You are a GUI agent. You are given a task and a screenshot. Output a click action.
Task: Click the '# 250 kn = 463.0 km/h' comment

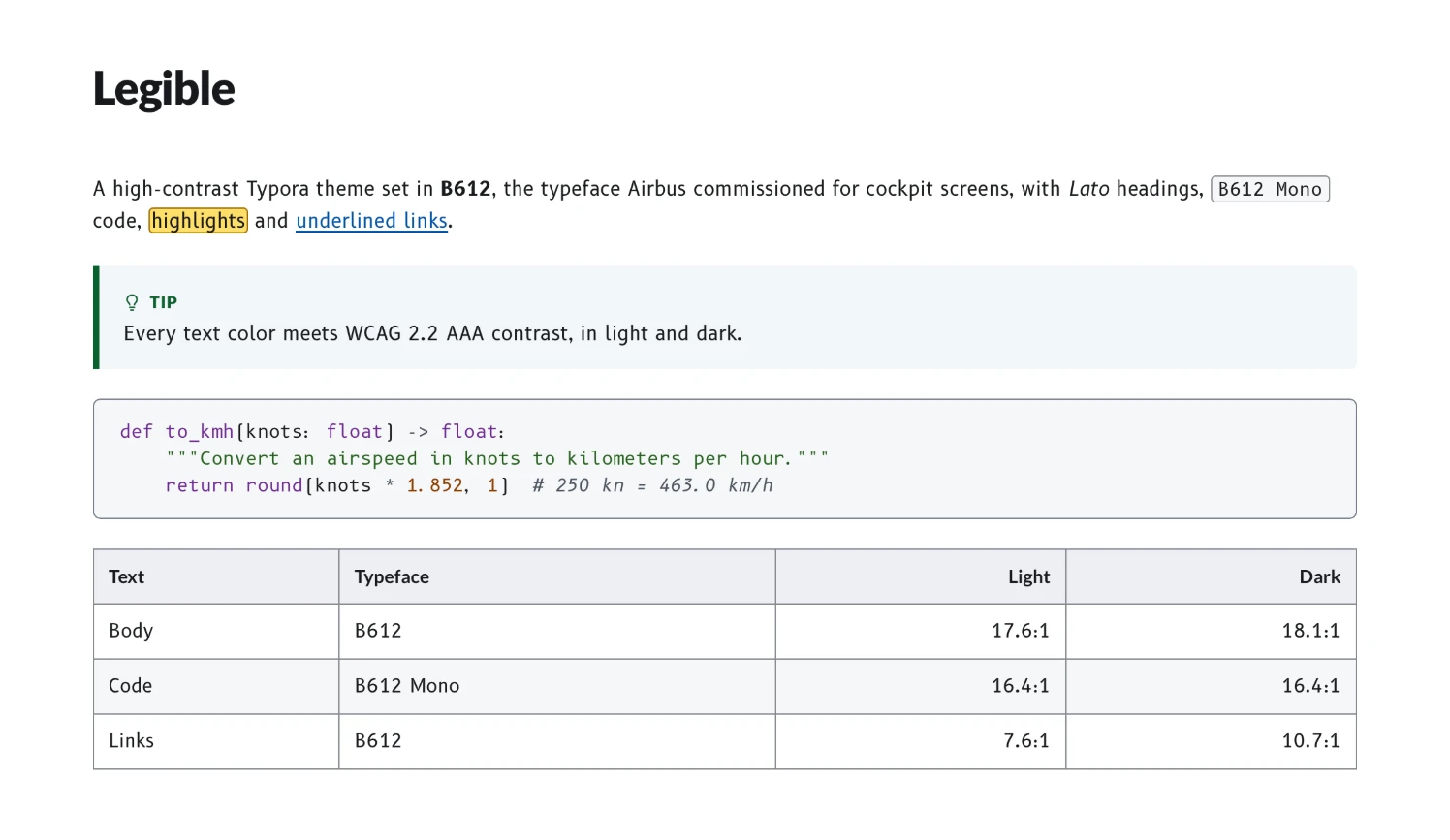pyautogui.click(x=652, y=485)
